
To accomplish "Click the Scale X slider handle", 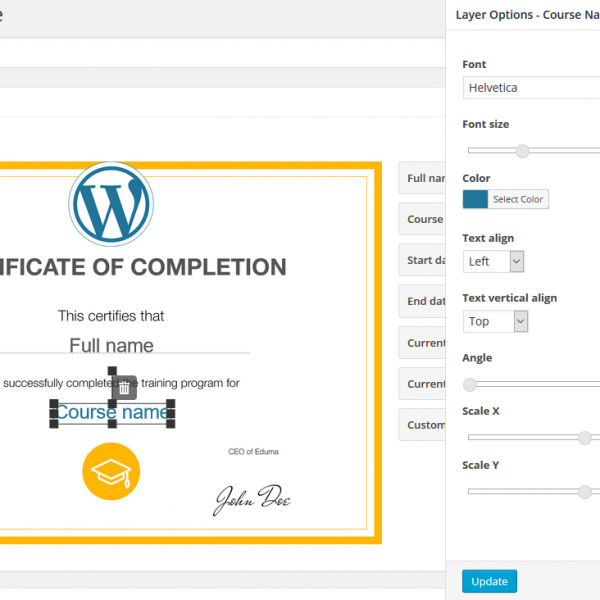I will click(584, 437).
